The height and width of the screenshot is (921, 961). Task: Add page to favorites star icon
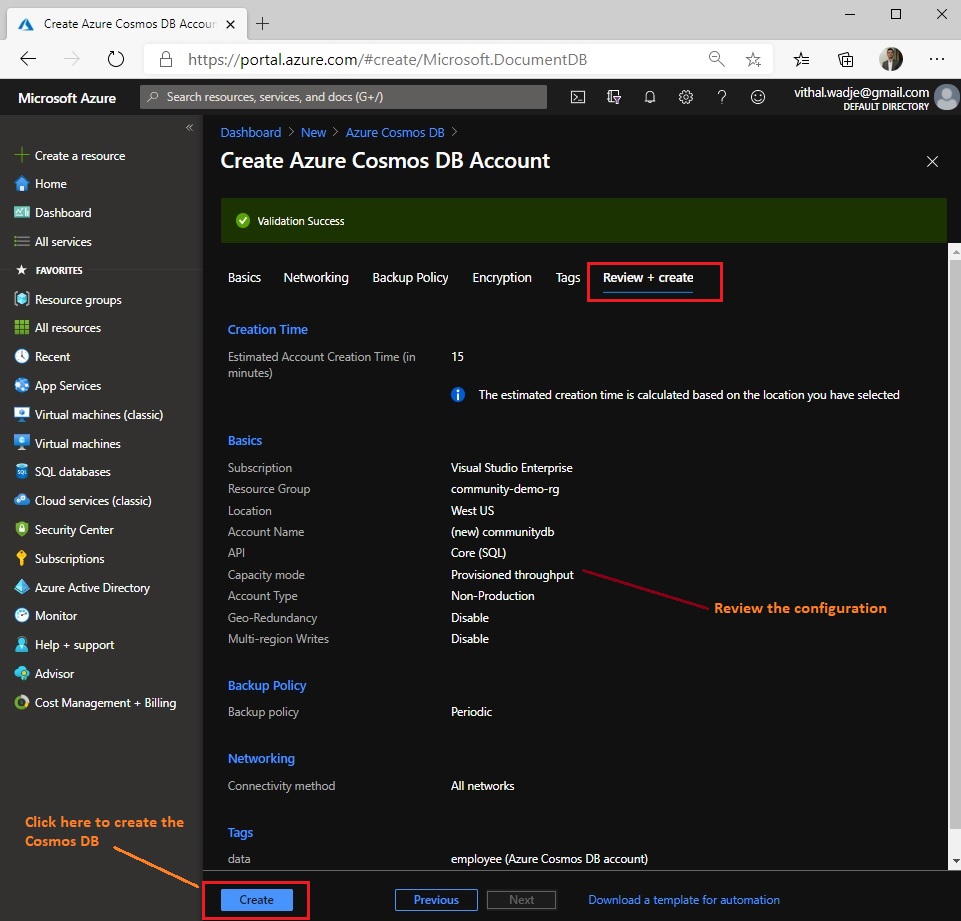753,59
